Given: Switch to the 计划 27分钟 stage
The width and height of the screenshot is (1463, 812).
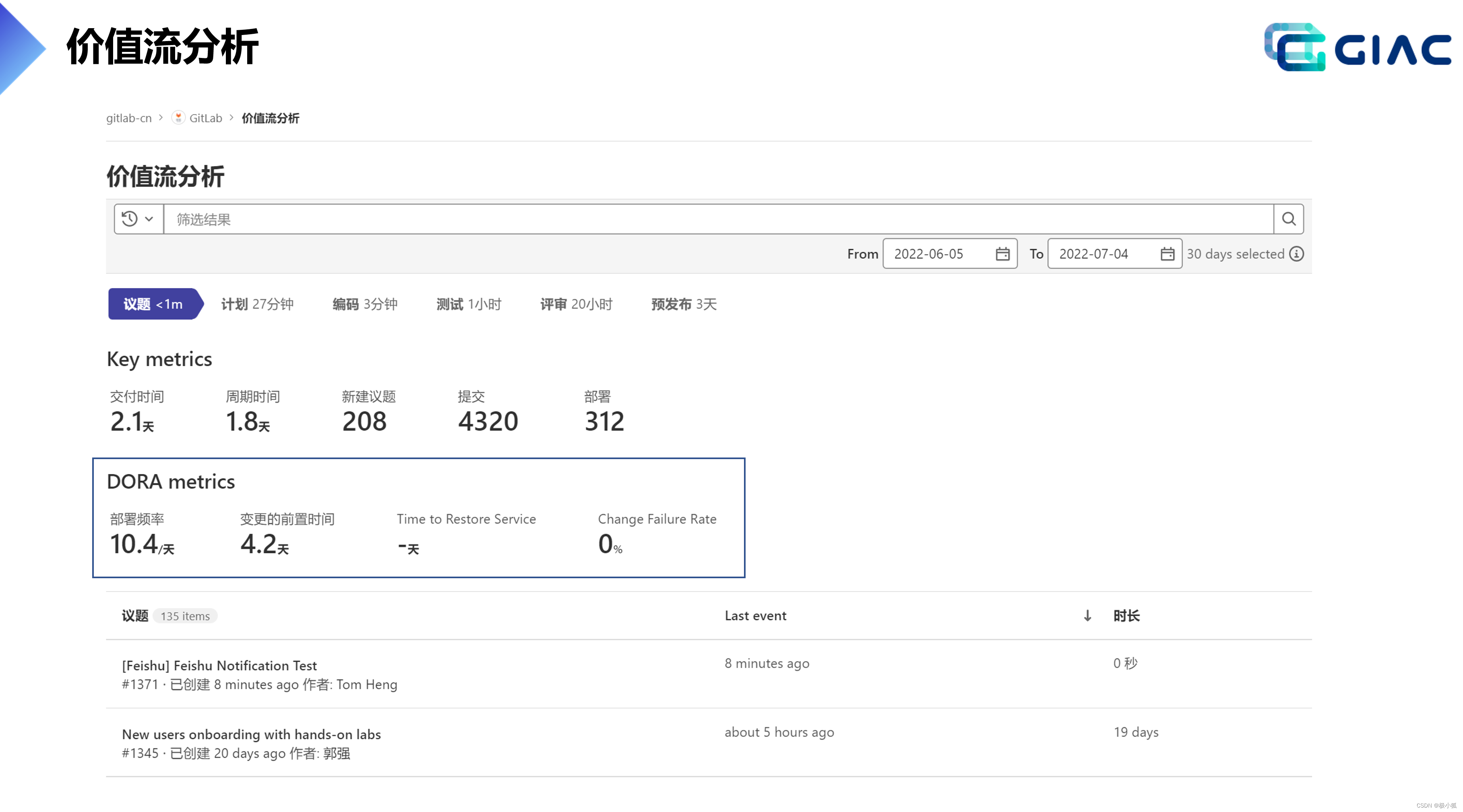Looking at the screenshot, I should (x=257, y=304).
